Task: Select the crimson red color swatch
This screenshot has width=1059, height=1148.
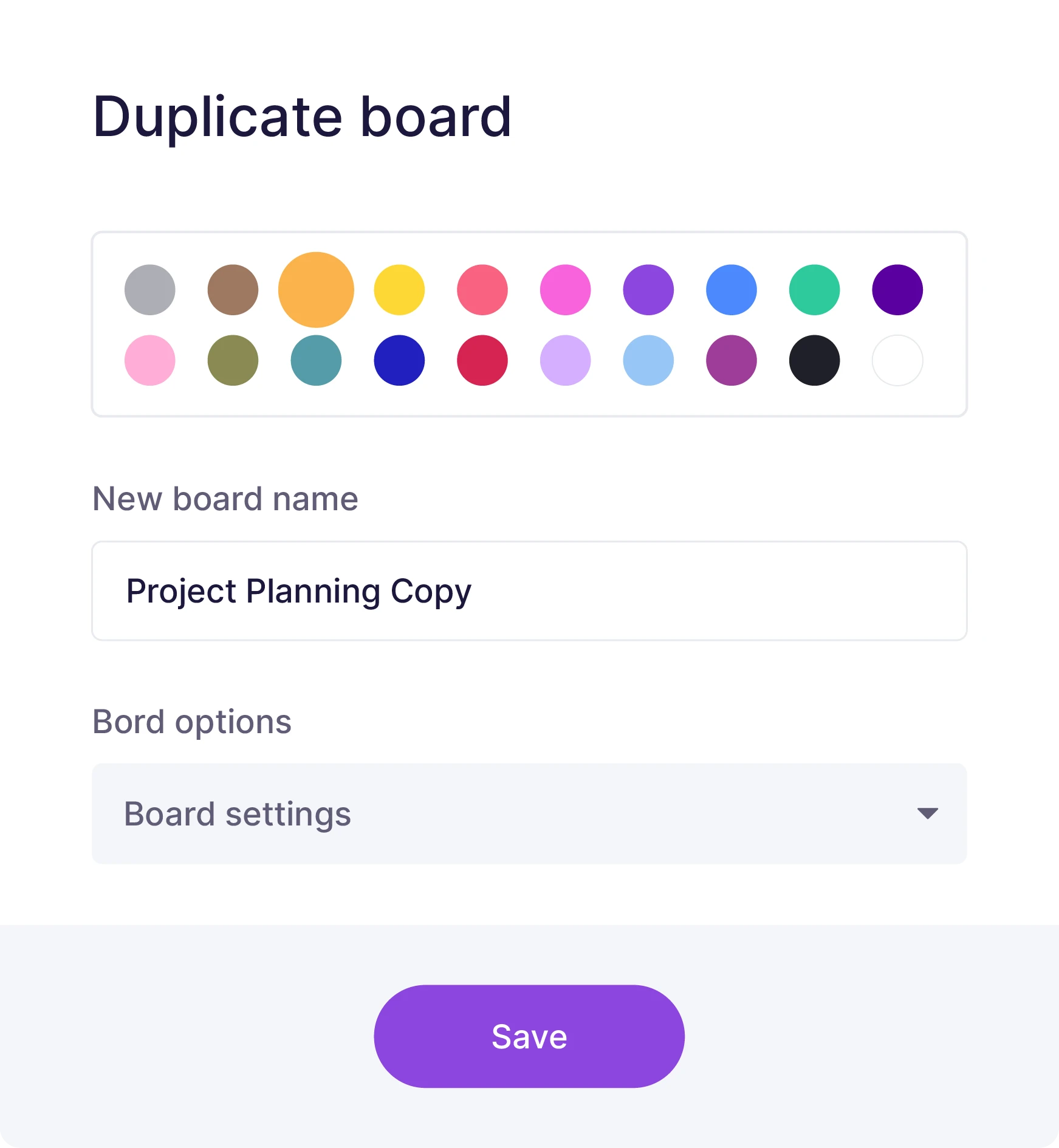Action: 482,360
